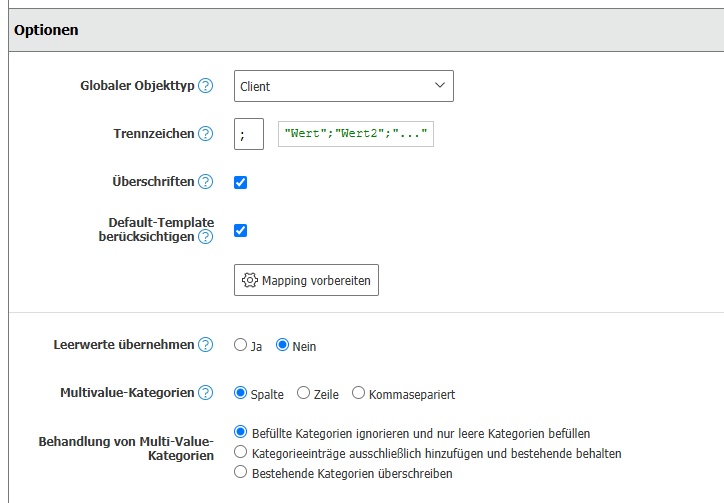This screenshot has height=503, width=724.
Task: Toggle Default-Template berücksichtigen checkbox
Action: tap(240, 230)
